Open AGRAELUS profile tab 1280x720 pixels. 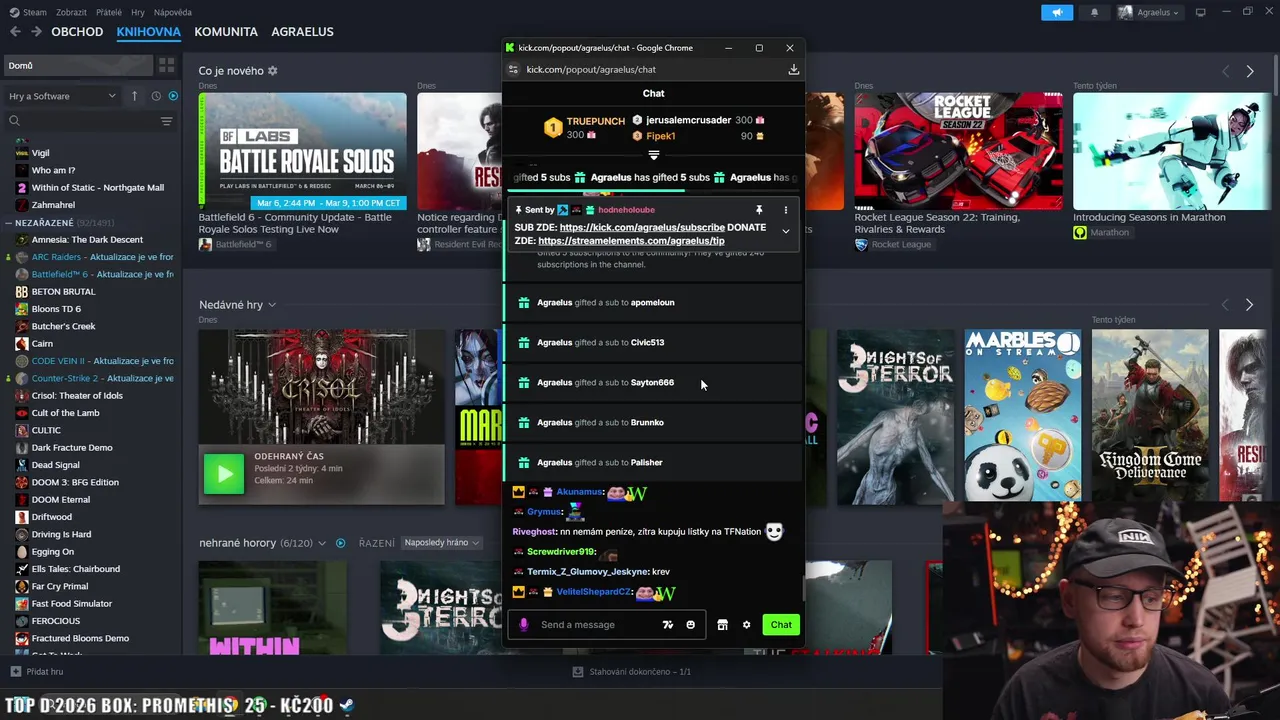pyautogui.click(x=302, y=32)
